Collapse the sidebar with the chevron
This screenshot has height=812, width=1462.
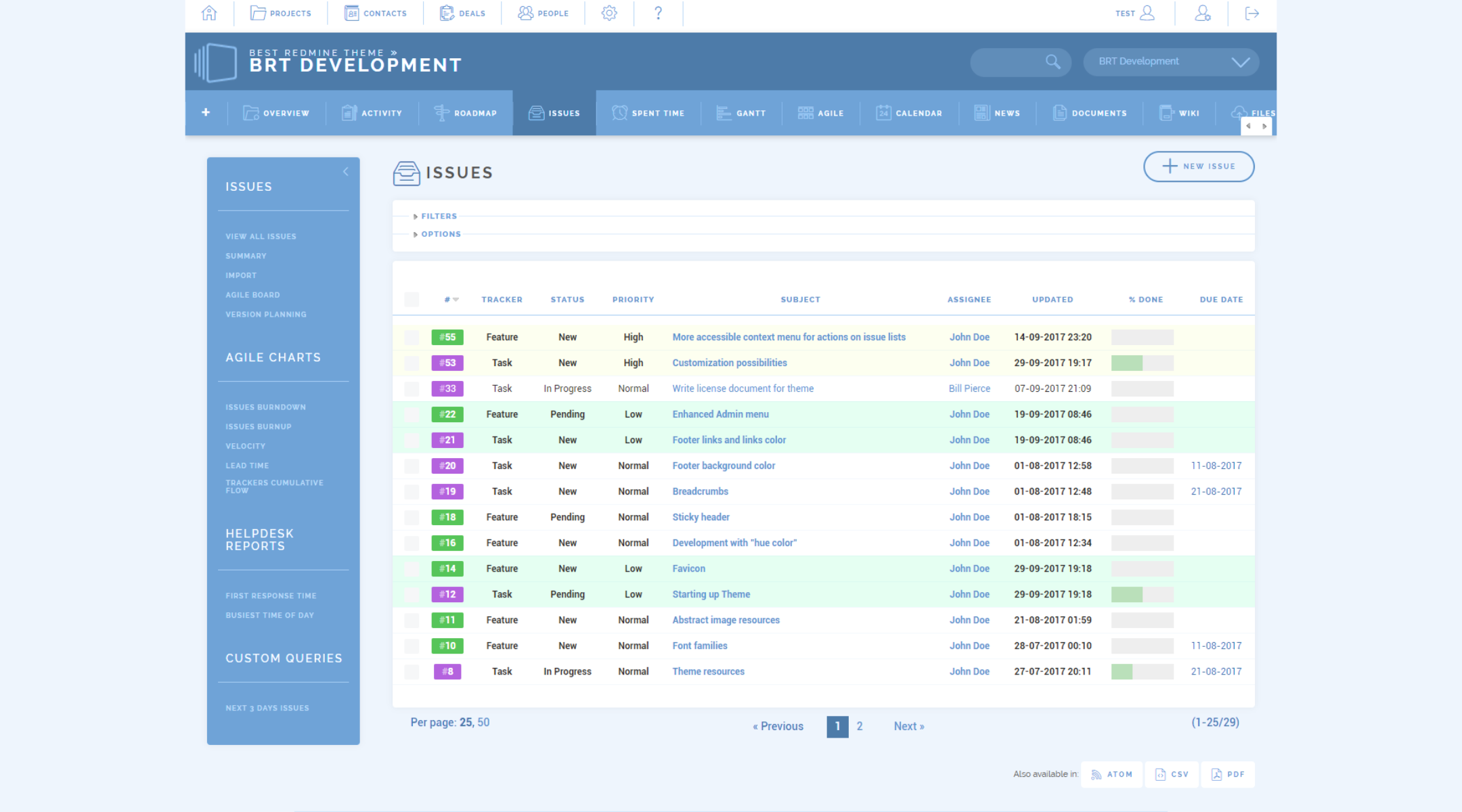pos(346,171)
